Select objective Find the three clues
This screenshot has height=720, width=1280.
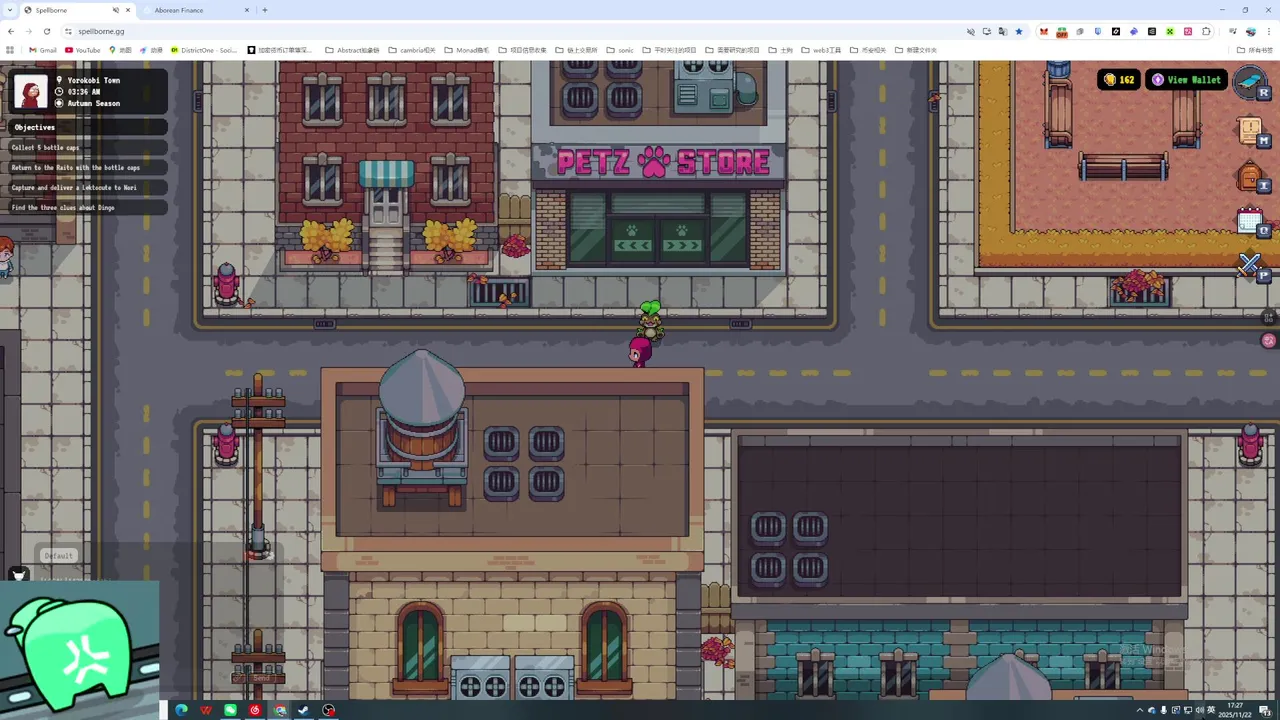click(88, 207)
